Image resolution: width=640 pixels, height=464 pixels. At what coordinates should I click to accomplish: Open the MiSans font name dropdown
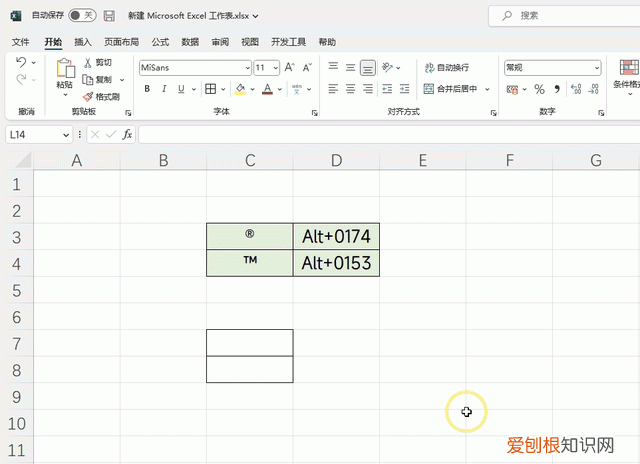point(247,68)
